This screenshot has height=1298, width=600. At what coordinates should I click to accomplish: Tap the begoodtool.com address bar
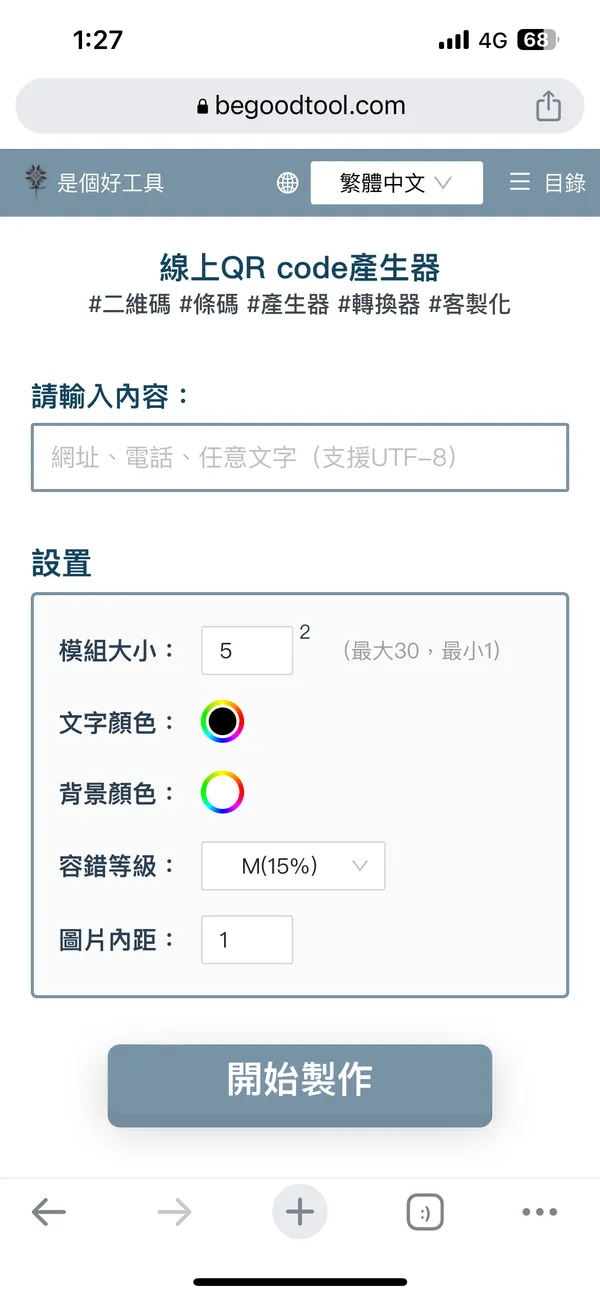300,106
